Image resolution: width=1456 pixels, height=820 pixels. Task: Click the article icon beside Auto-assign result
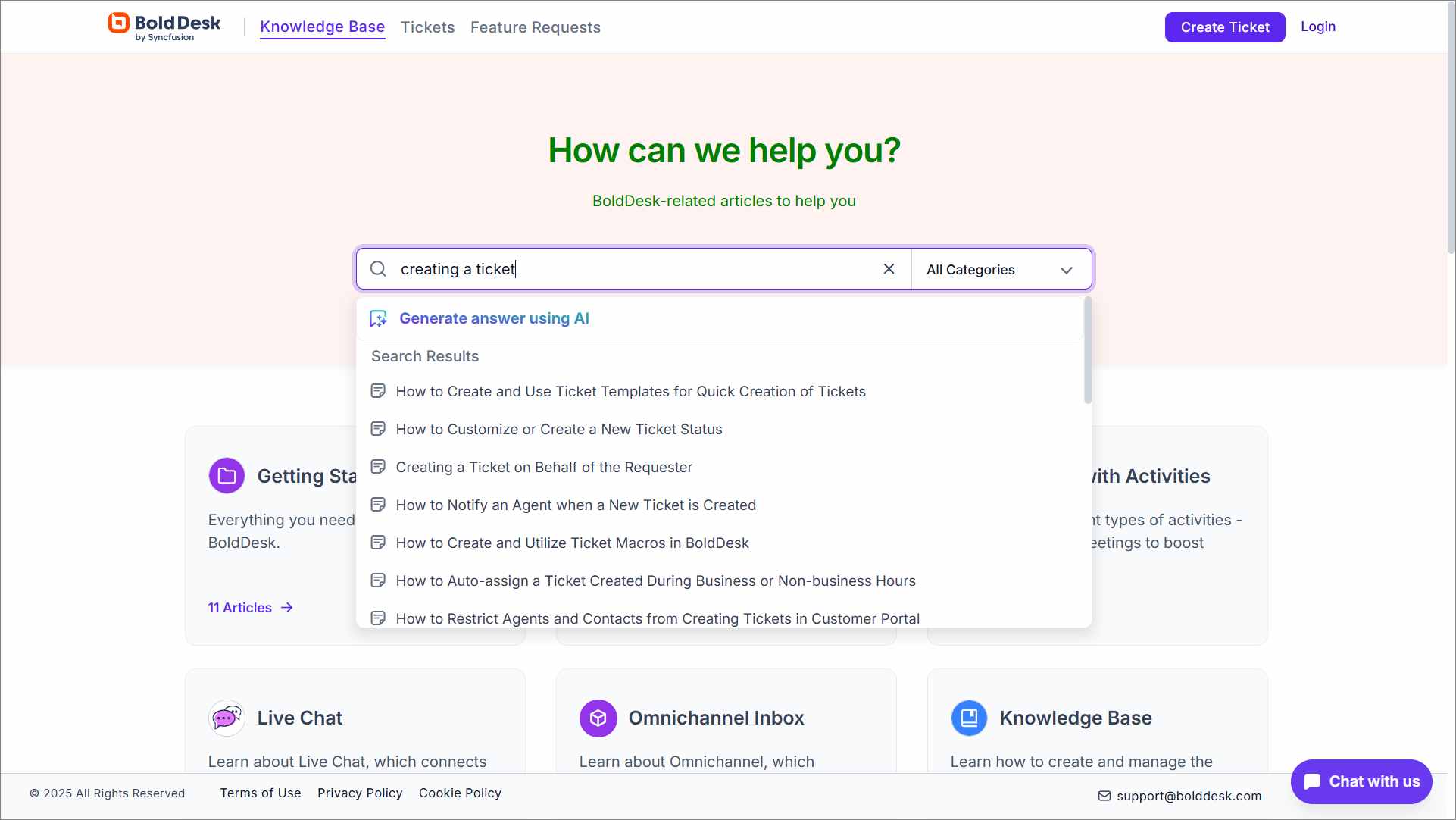click(378, 581)
